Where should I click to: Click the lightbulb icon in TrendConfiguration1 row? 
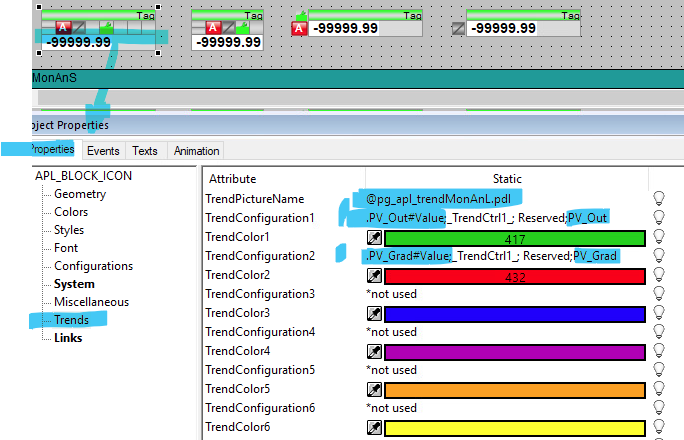coord(659,218)
